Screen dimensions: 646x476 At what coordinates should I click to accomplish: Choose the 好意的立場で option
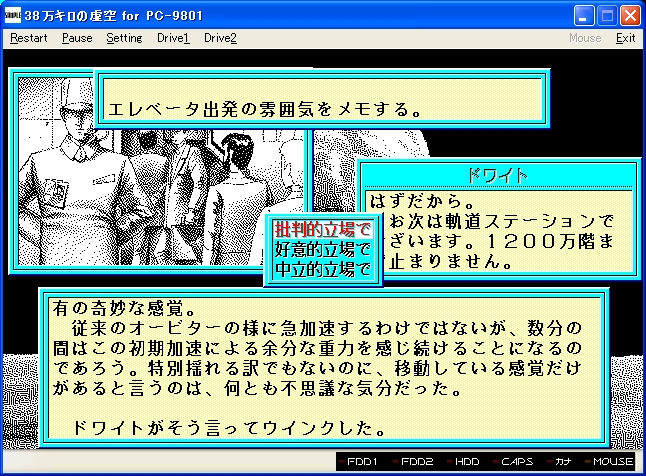(x=322, y=249)
